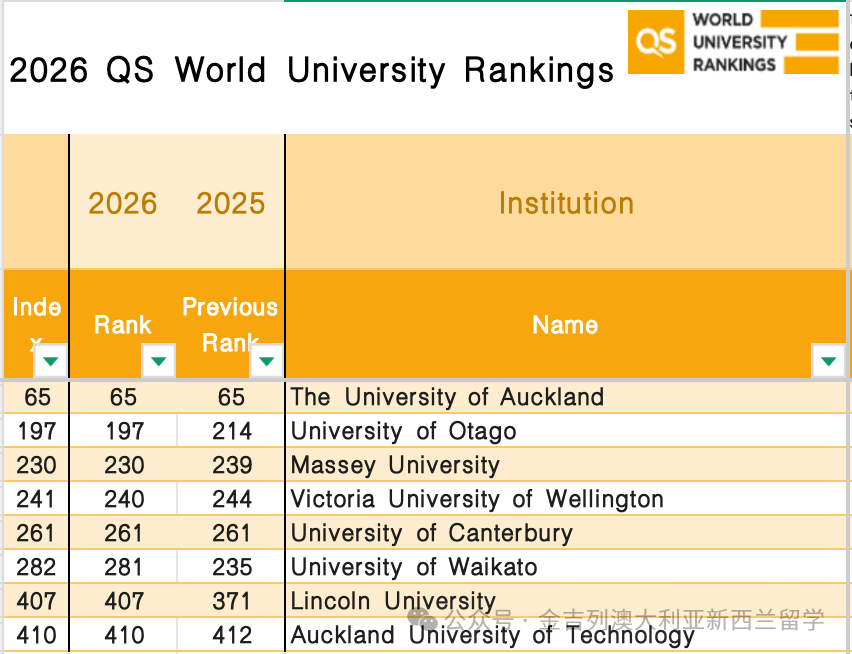The width and height of the screenshot is (852, 654).
Task: Select Rank 230 for Massey University
Action: tap(123, 465)
